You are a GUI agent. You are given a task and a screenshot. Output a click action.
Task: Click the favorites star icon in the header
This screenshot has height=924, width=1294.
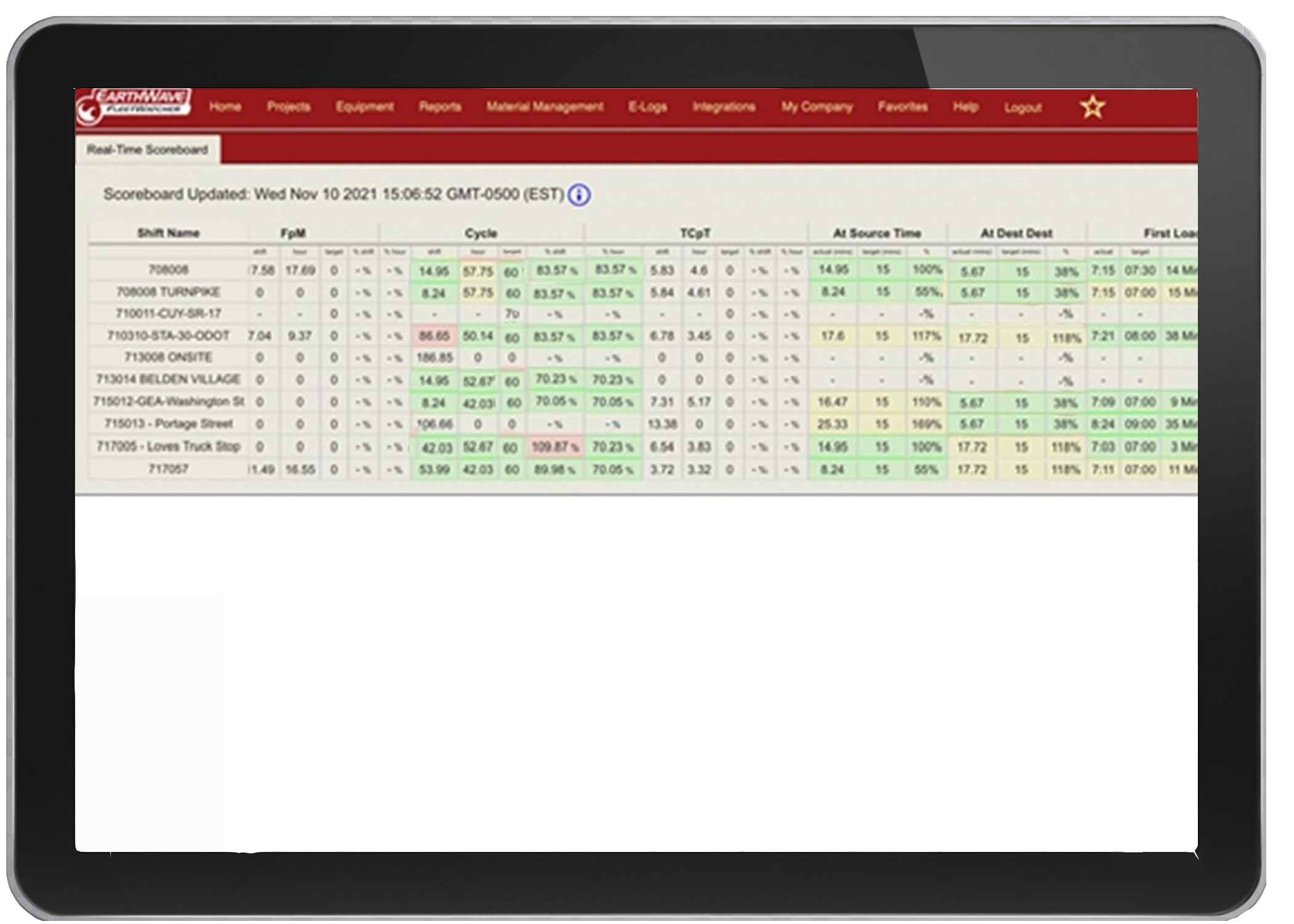(1092, 106)
